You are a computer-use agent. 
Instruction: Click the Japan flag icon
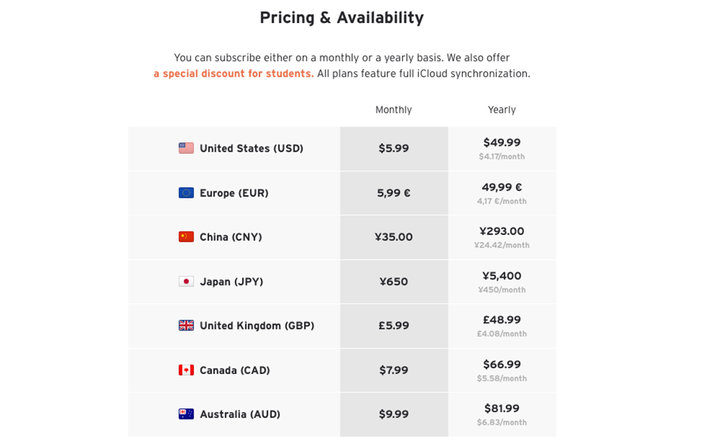186,282
